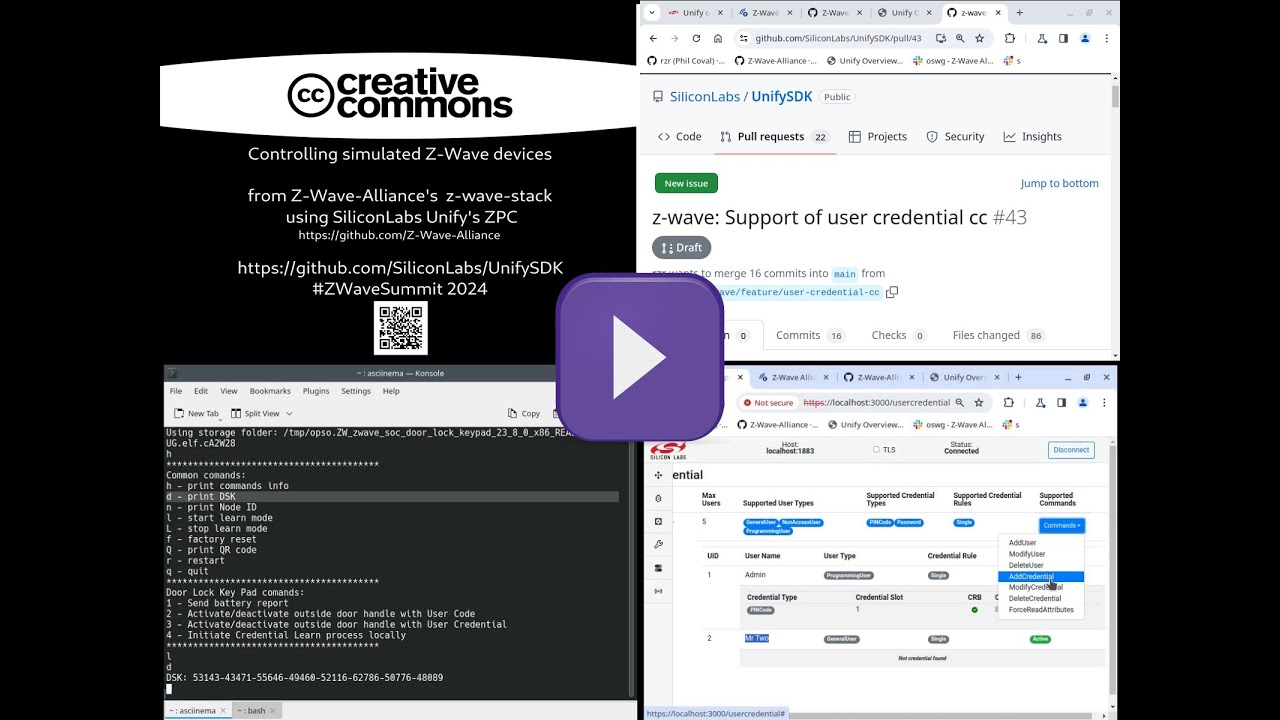Click Copy in Konsole toolbar
The width and height of the screenshot is (1280, 720).
pos(523,414)
